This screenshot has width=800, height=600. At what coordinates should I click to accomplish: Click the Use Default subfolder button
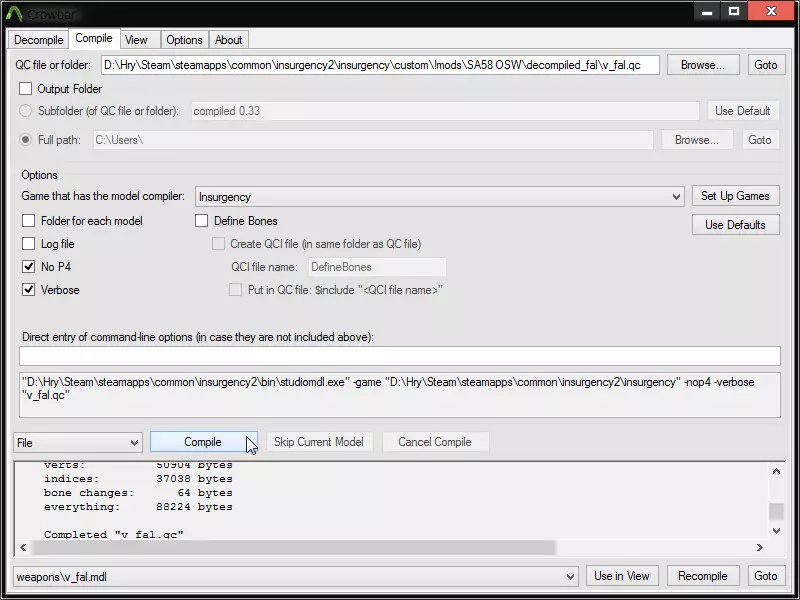pos(743,111)
